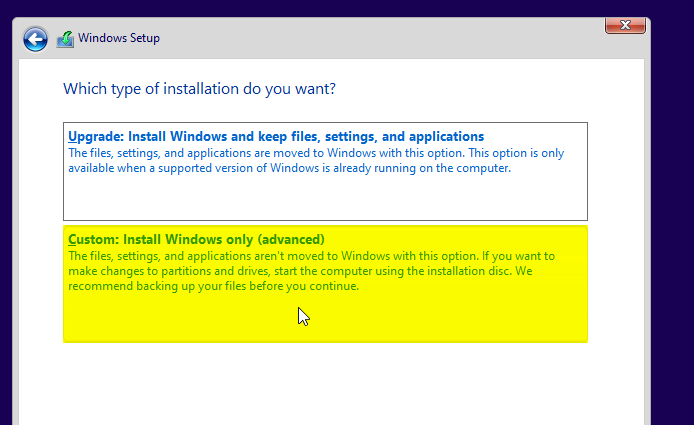
Task: Select Custom: Install Windows only (advanced)
Action: (325, 284)
